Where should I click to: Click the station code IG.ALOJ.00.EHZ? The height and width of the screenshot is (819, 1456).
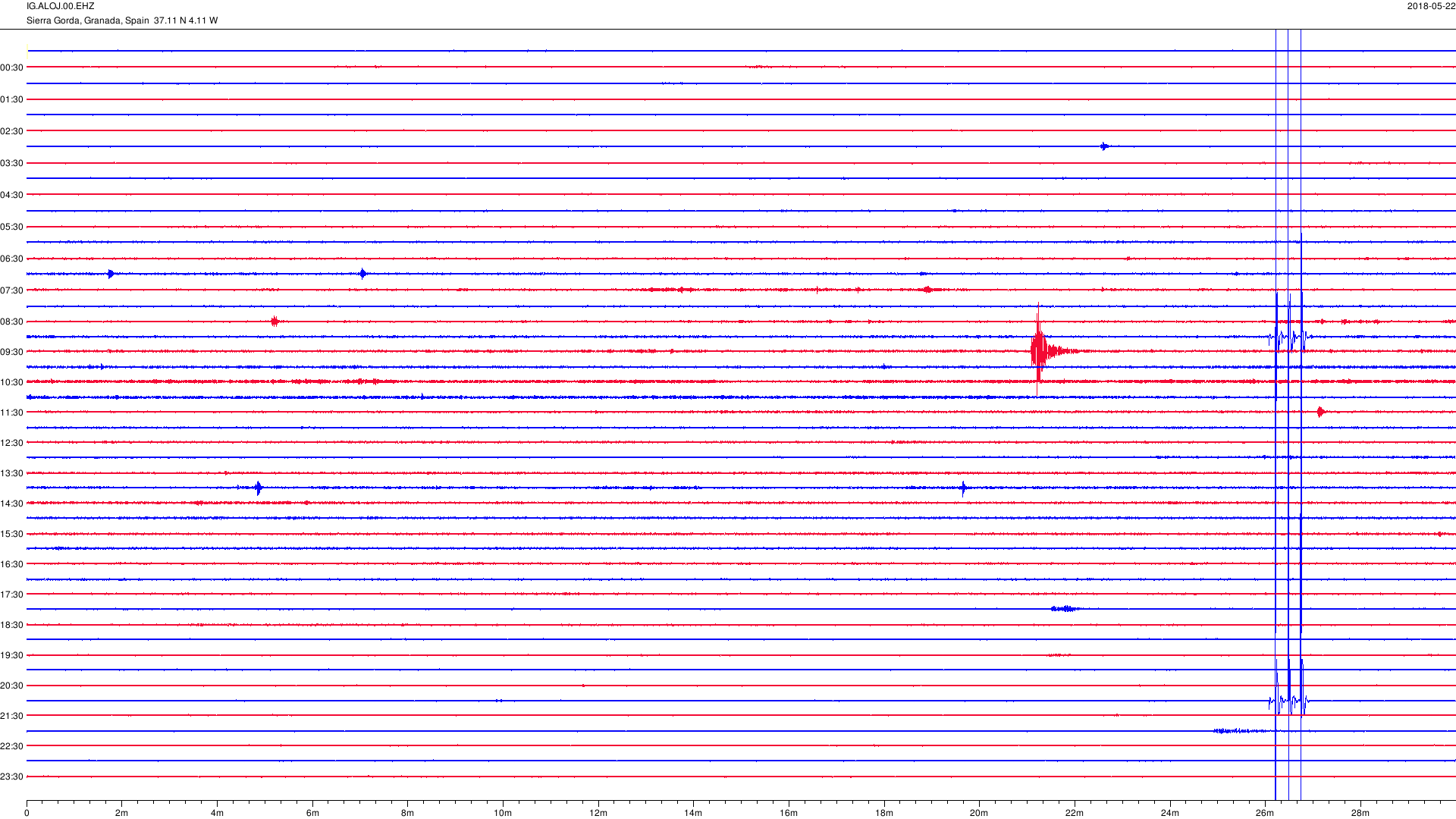[x=61, y=6]
